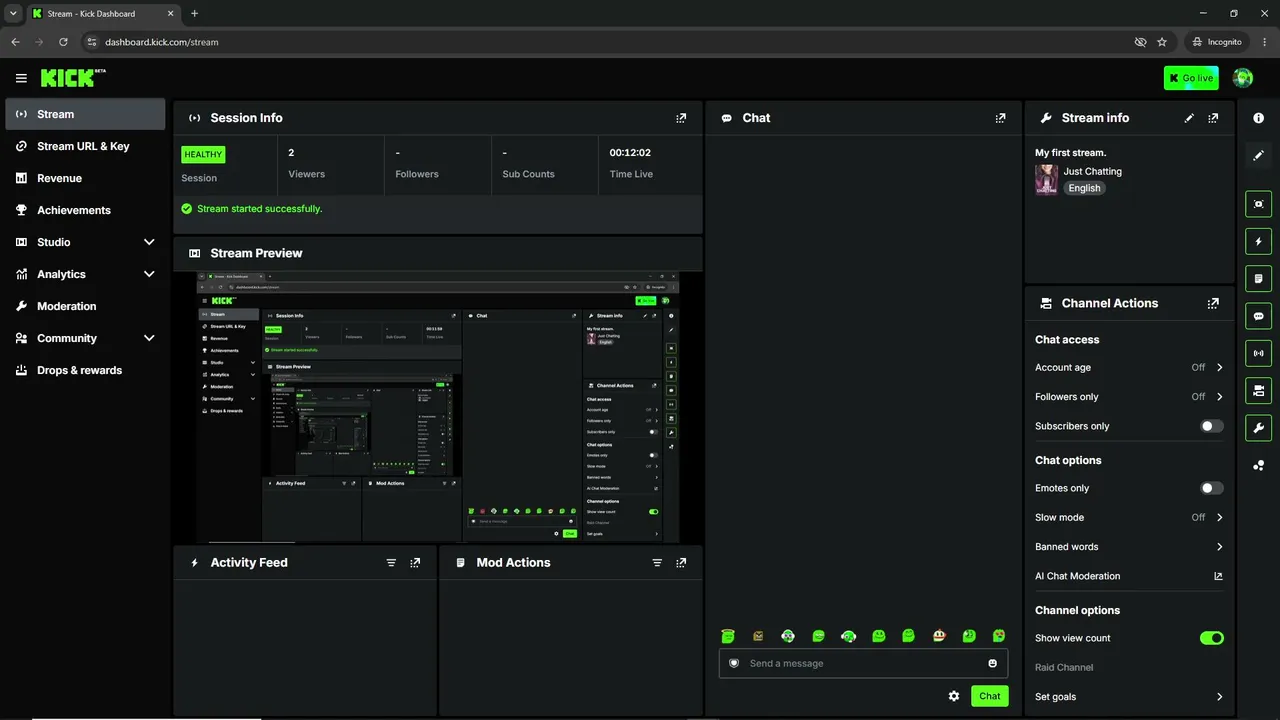
Task: Pop out the Chat panel
Action: pyautogui.click(x=1000, y=118)
